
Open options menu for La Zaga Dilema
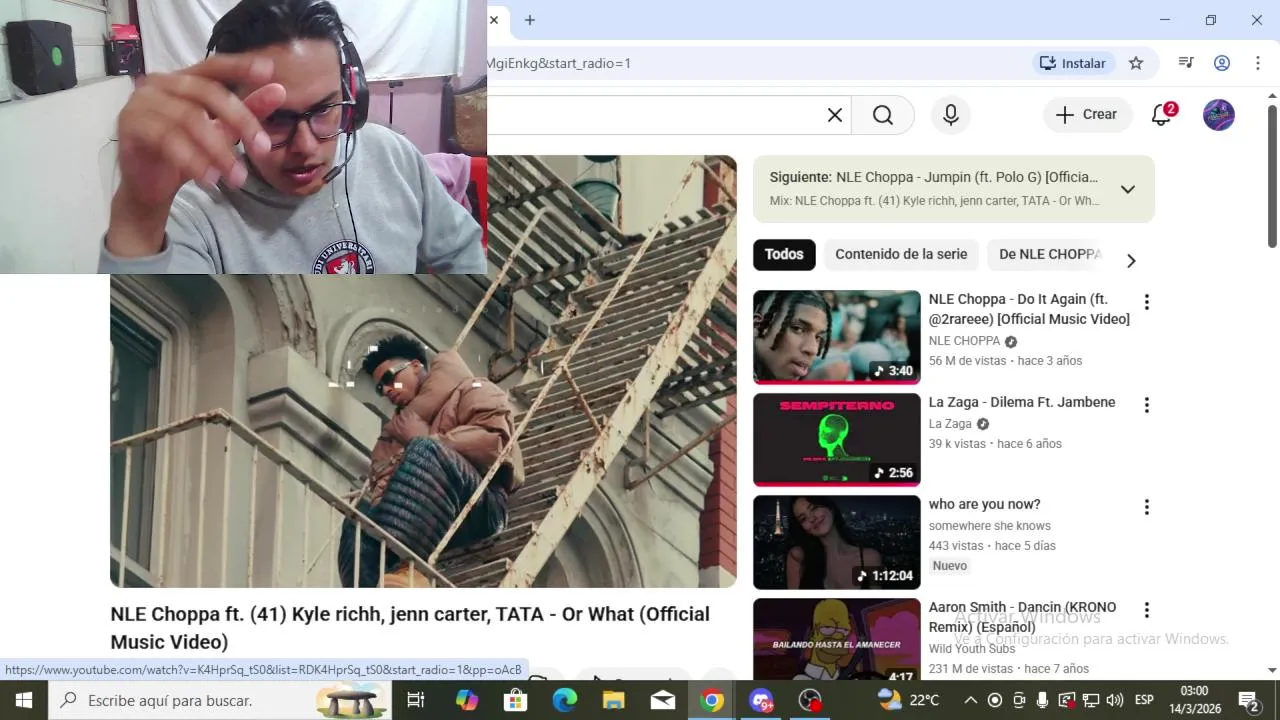tap(1147, 405)
